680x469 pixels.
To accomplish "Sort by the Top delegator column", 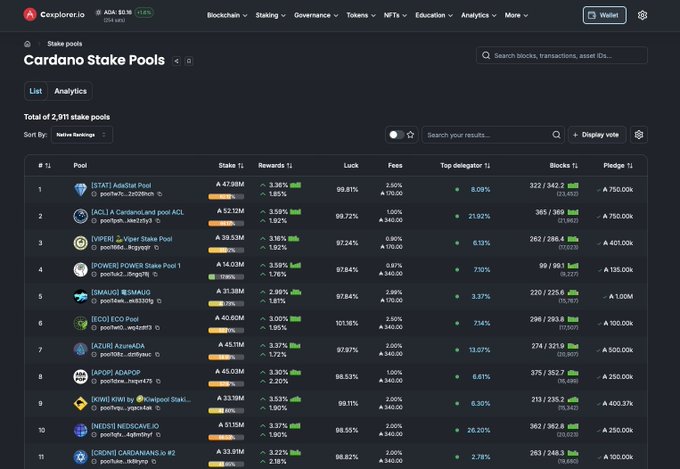I will [465, 166].
